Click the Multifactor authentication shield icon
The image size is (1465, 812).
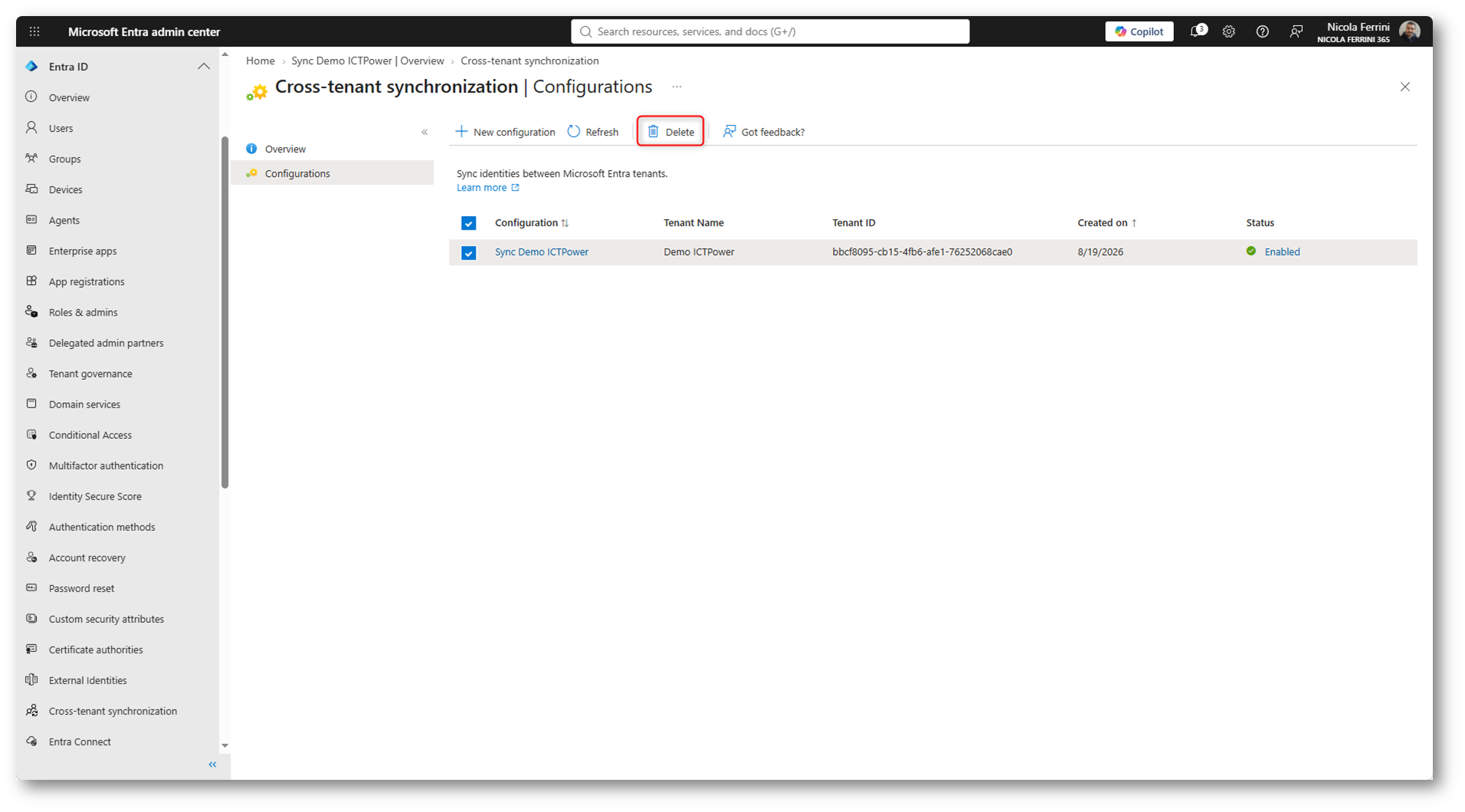point(31,465)
